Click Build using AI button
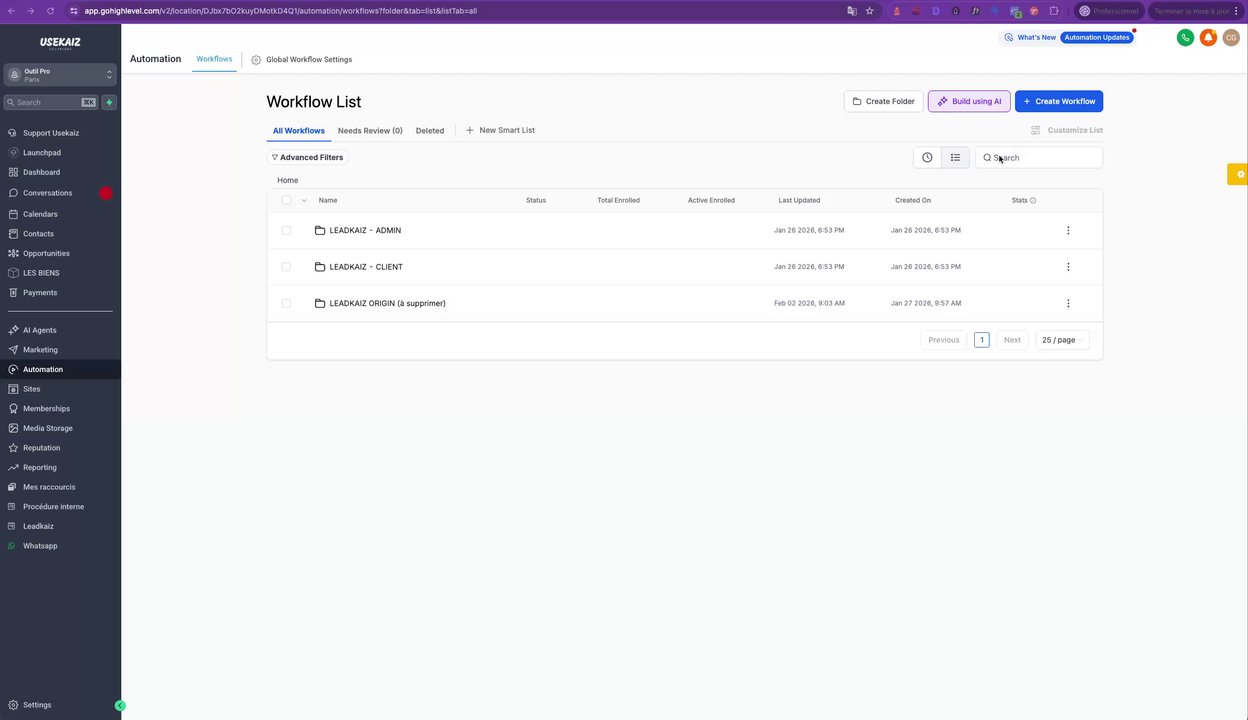The width and height of the screenshot is (1248, 720). point(969,101)
